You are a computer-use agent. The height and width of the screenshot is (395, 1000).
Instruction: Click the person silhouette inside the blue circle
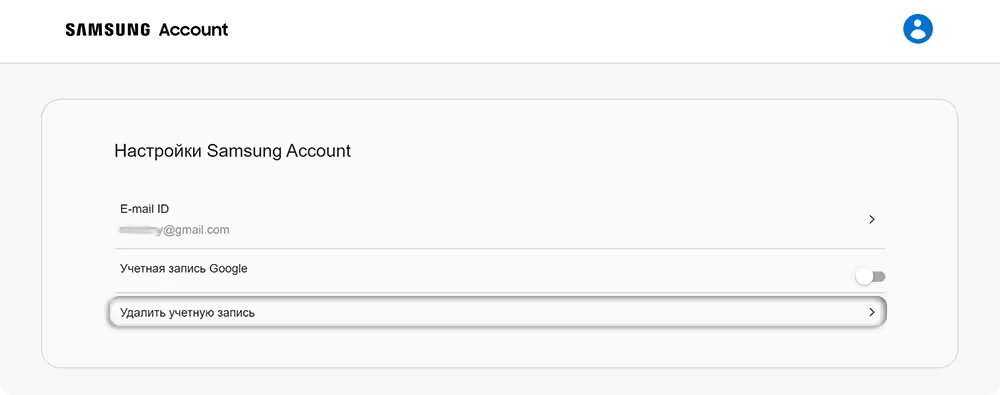(x=918, y=29)
